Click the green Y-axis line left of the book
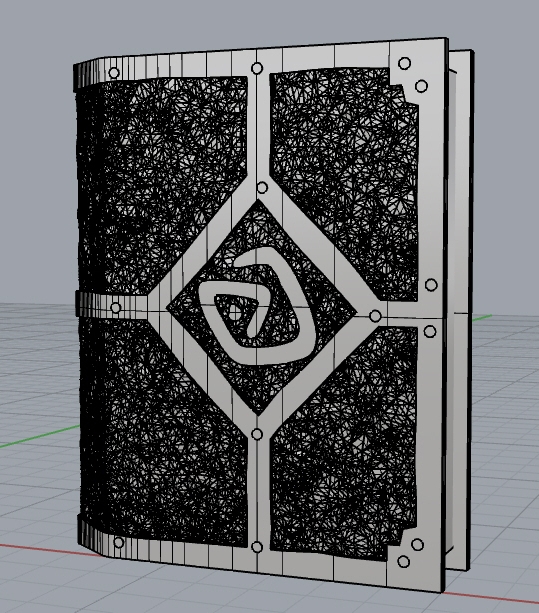Viewport: 539px width, 613px height. click(x=39, y=437)
